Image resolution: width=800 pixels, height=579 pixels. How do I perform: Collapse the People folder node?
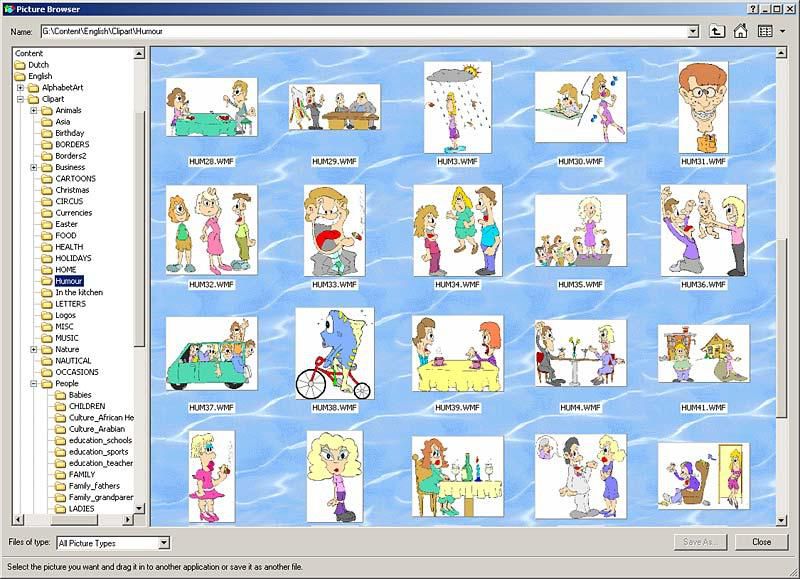coord(34,383)
